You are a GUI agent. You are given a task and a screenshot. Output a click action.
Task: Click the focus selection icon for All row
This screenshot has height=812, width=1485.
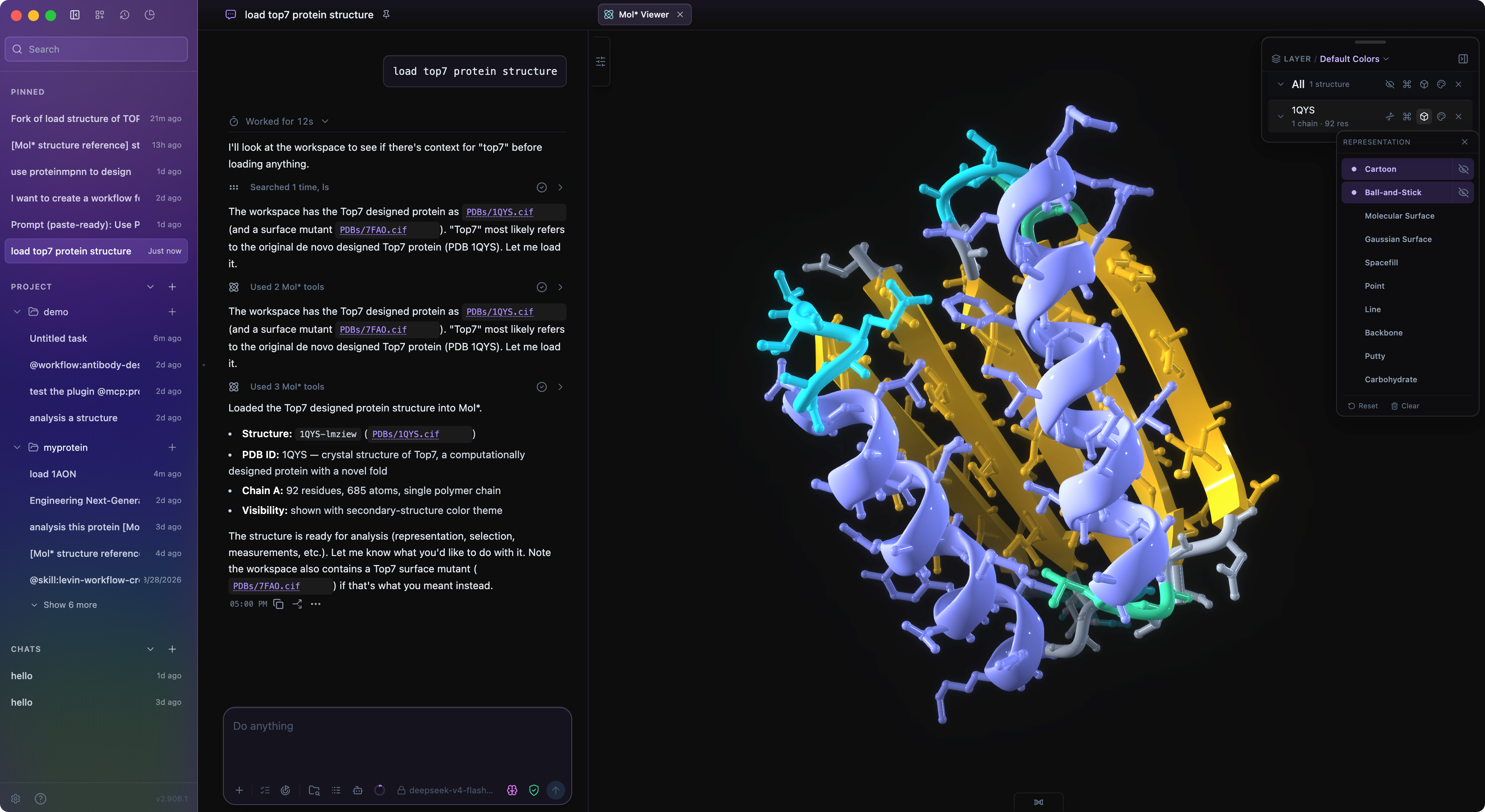click(x=1407, y=84)
